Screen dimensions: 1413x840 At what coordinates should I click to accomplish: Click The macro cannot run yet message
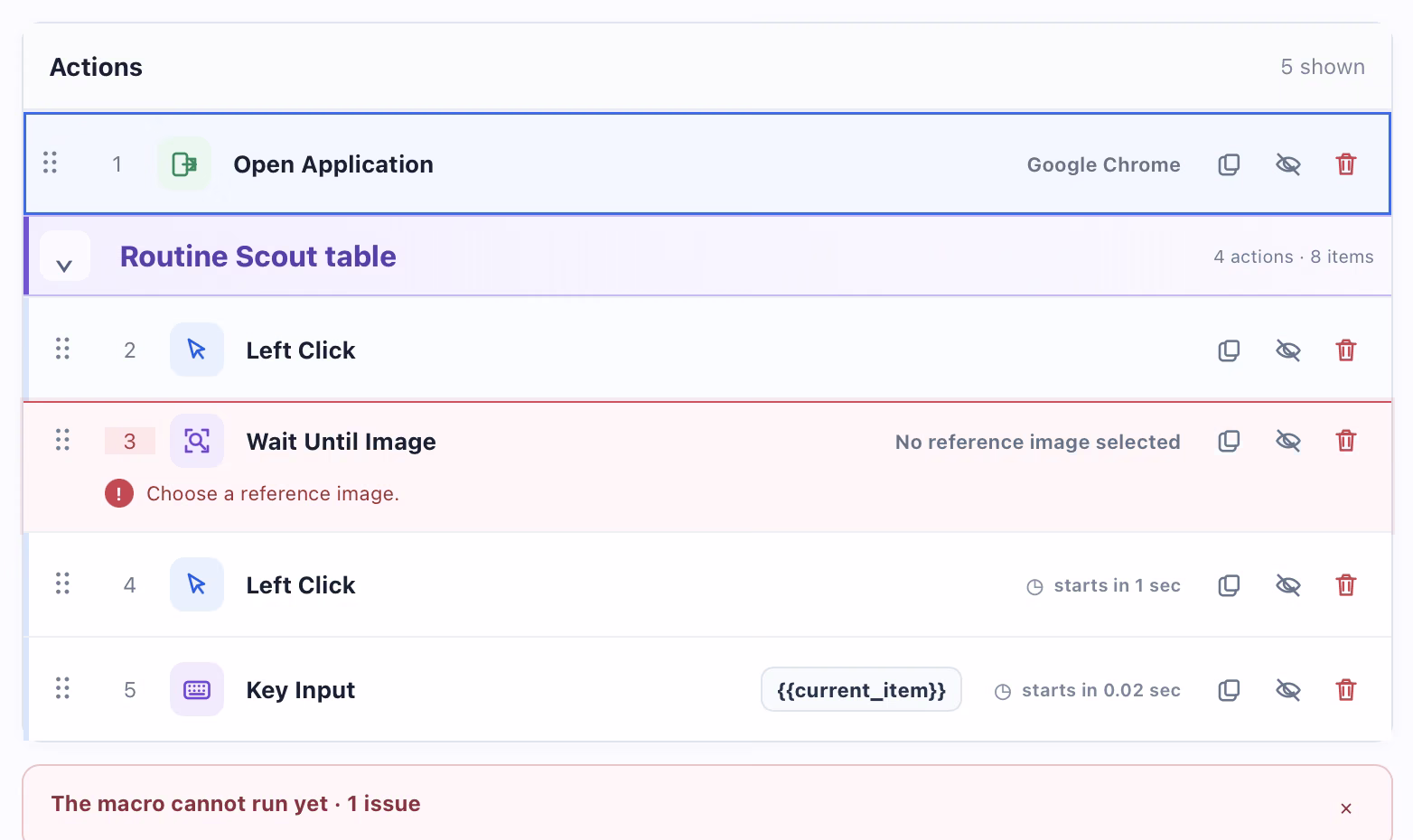click(x=236, y=804)
